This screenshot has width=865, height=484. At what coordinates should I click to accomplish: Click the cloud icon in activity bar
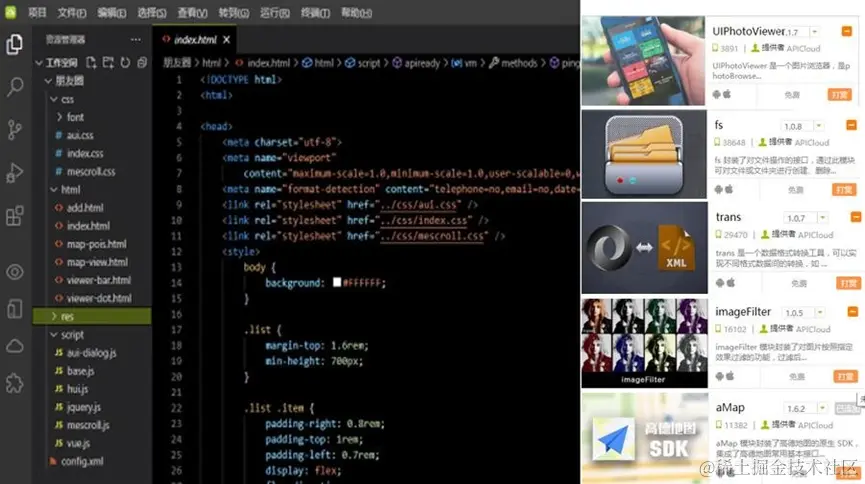(14, 346)
